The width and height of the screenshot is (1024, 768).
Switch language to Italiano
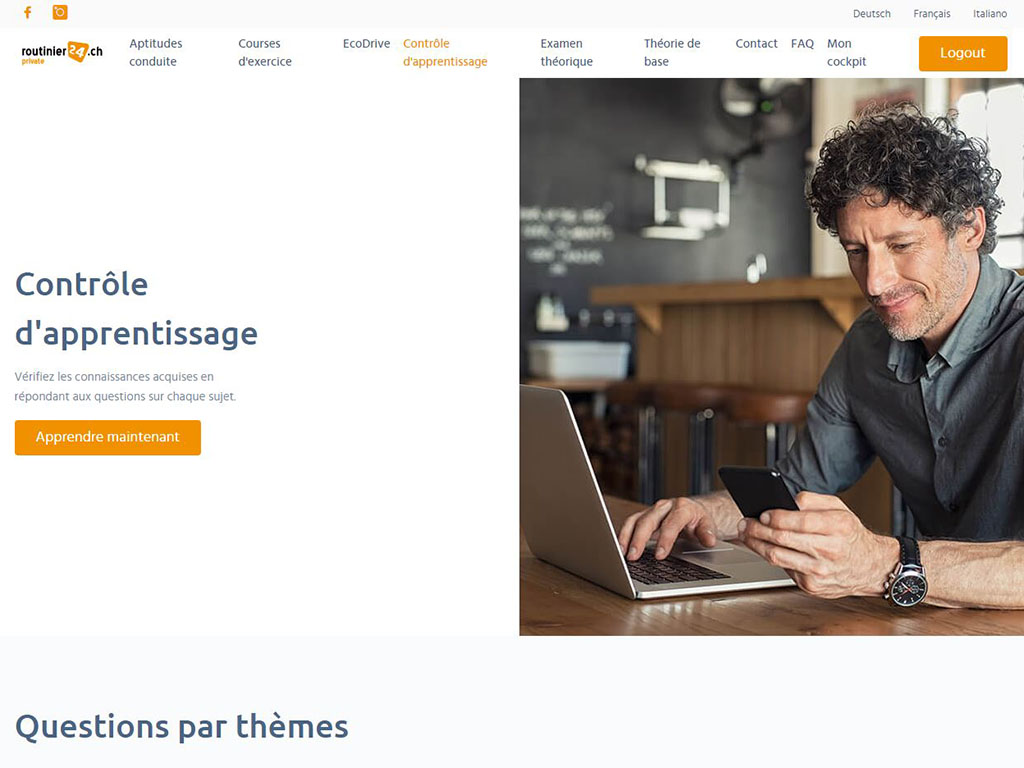click(989, 14)
